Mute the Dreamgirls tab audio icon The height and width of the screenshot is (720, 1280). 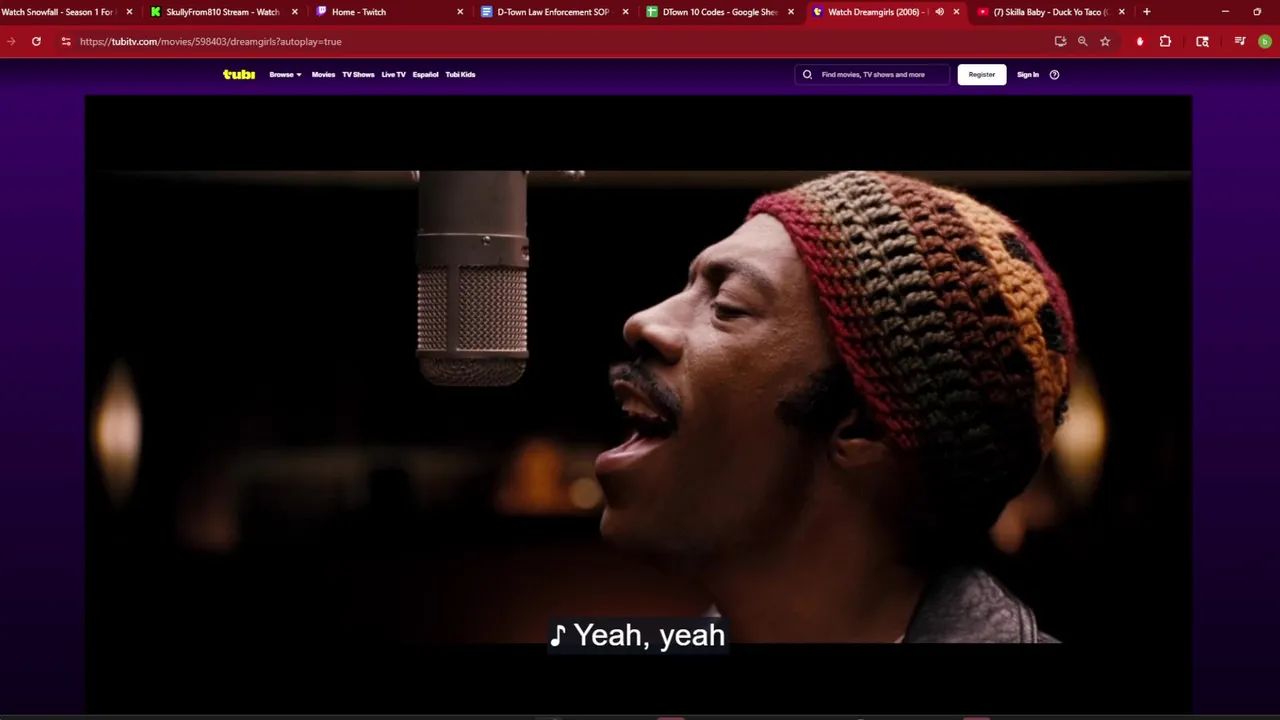pos(939,12)
